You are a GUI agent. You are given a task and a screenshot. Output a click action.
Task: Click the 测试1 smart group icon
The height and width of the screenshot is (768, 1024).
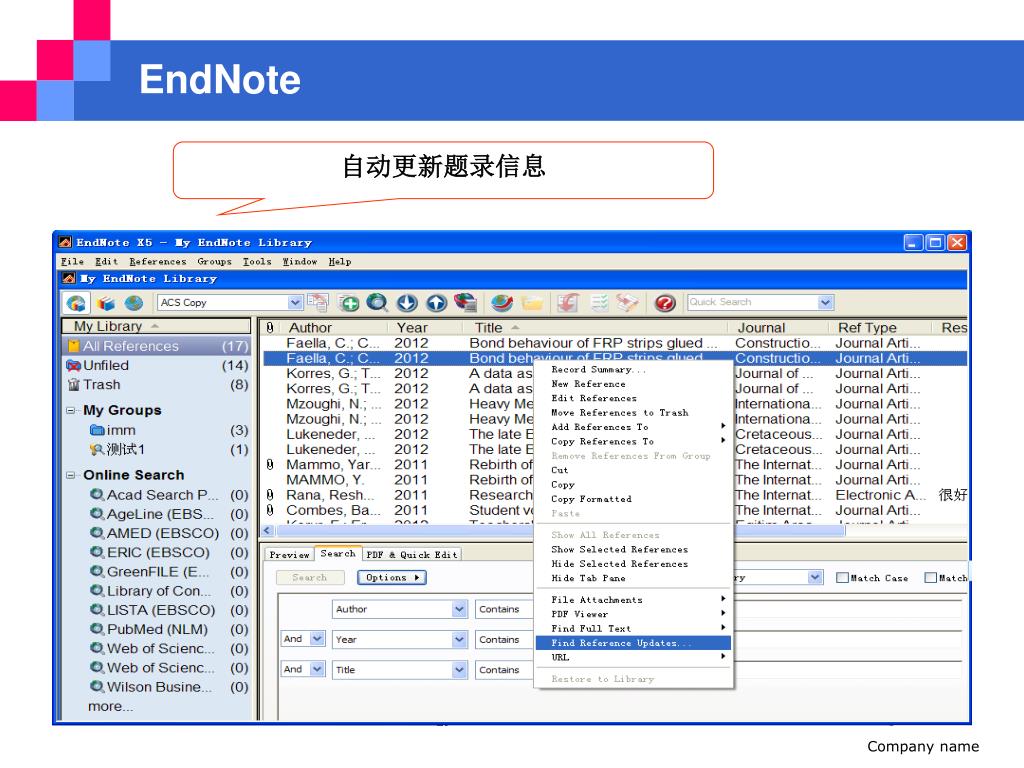[97, 450]
